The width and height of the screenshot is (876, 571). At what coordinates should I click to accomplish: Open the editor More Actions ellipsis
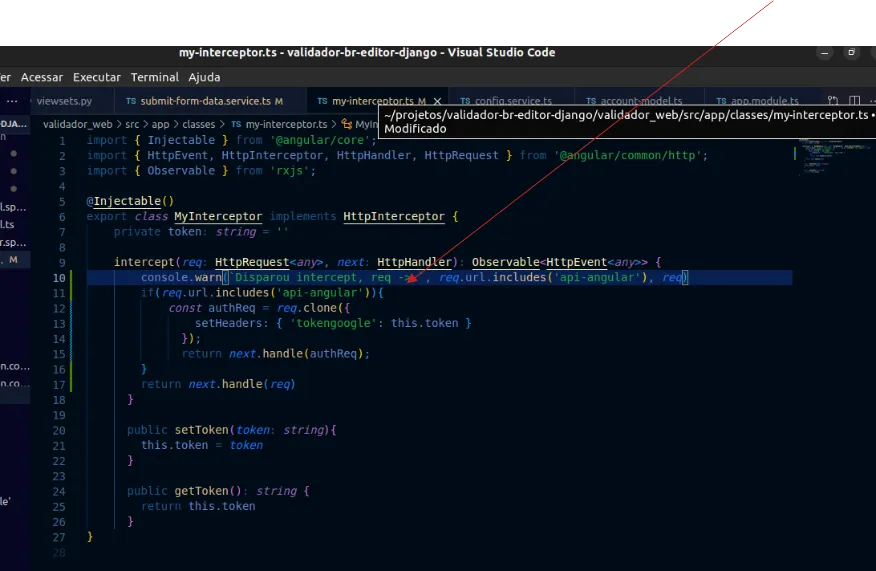pos(872,101)
